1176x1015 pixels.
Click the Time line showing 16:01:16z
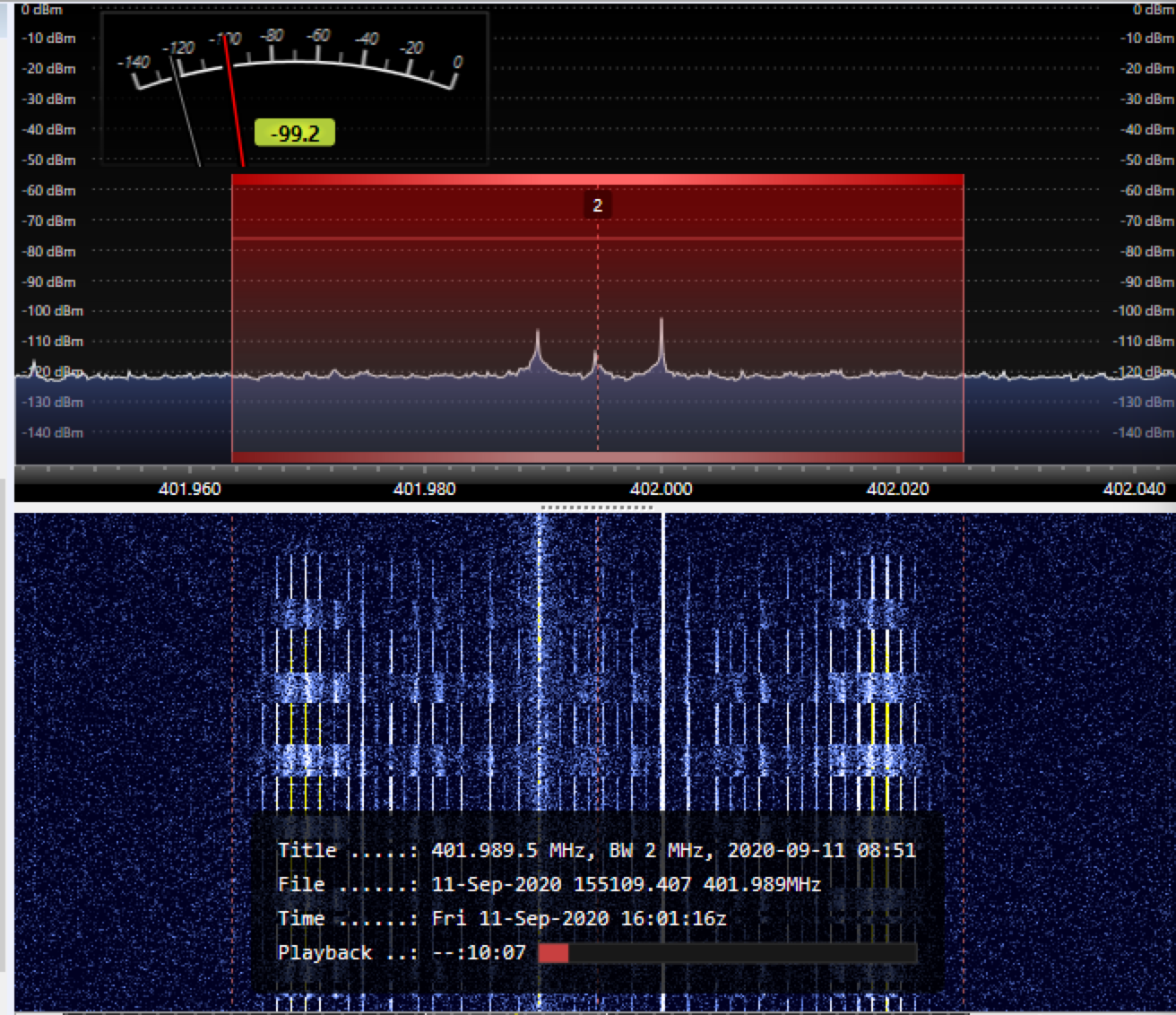(502, 918)
